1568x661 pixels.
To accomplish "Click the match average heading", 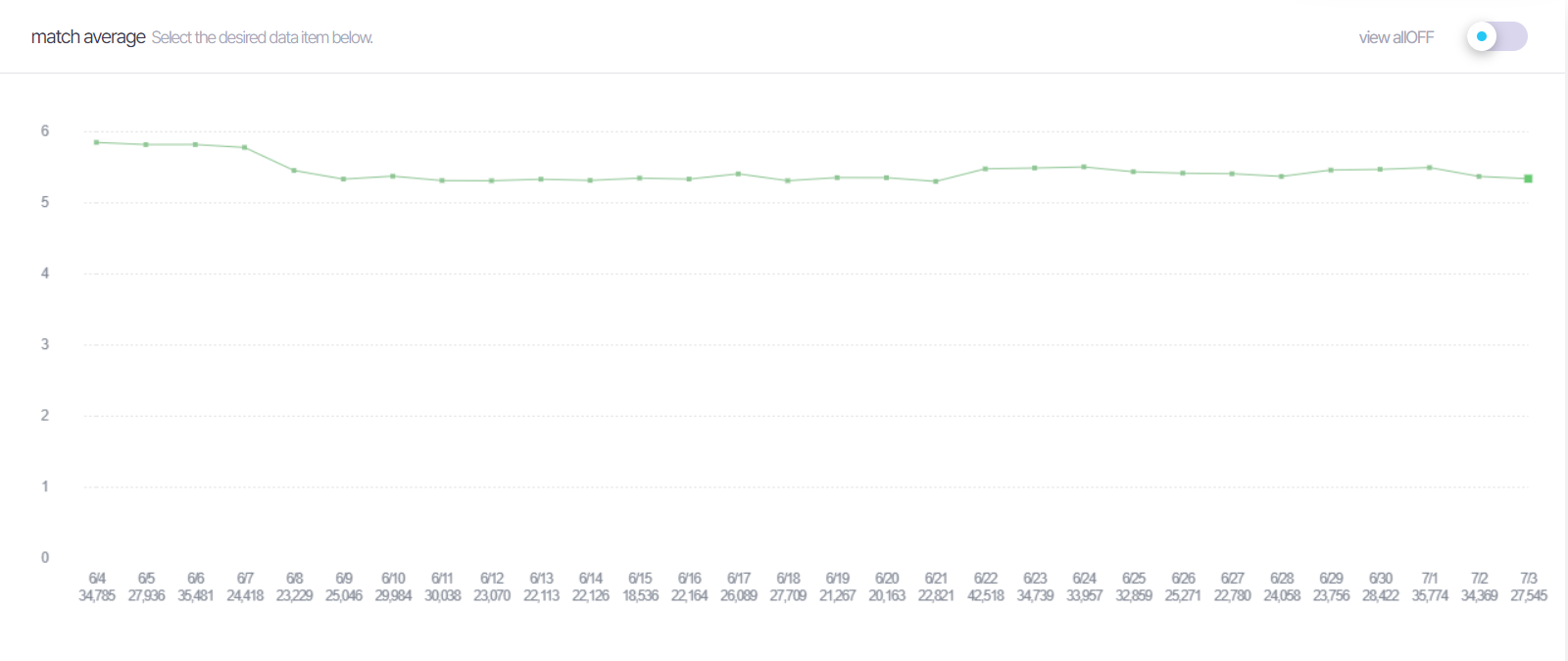I will 88,37.
